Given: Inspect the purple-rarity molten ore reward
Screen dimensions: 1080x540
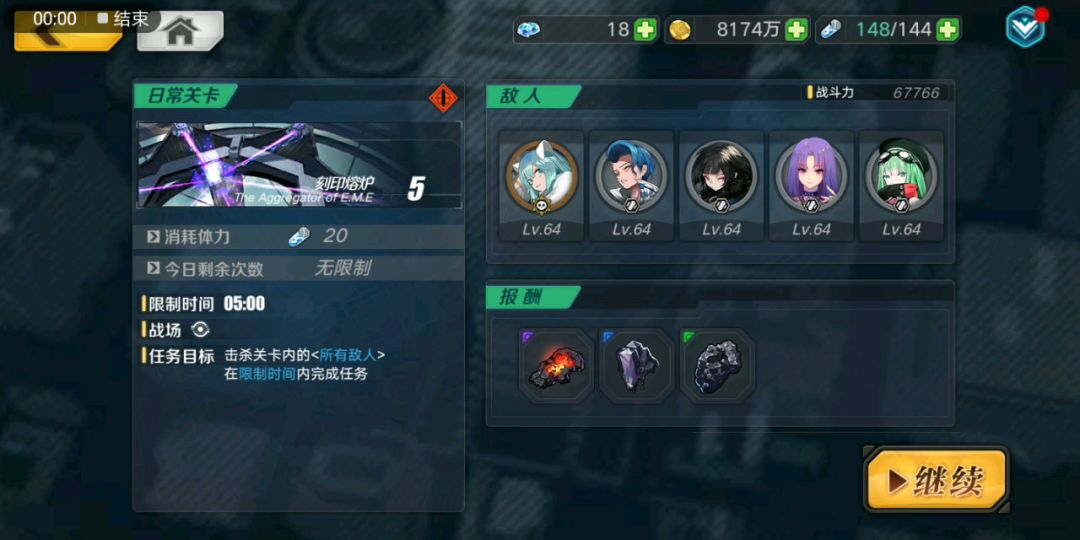Looking at the screenshot, I should [x=556, y=366].
